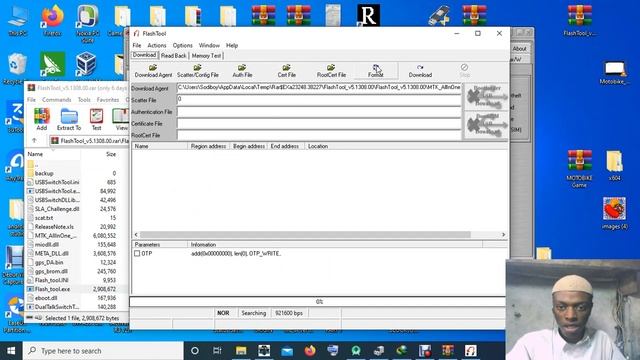Select the Download tab
This screenshot has width=640, height=360.
[144, 55]
